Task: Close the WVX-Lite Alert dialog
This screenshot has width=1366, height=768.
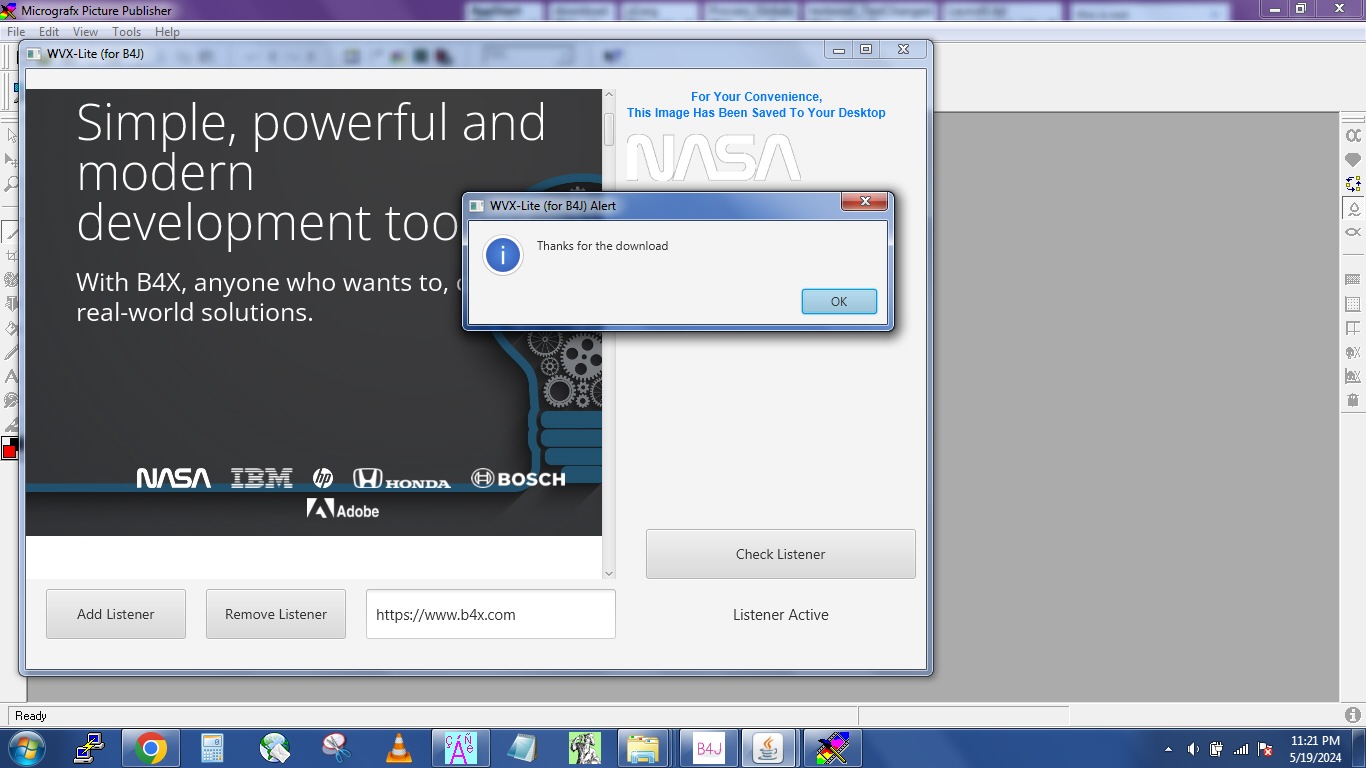Action: [x=864, y=202]
